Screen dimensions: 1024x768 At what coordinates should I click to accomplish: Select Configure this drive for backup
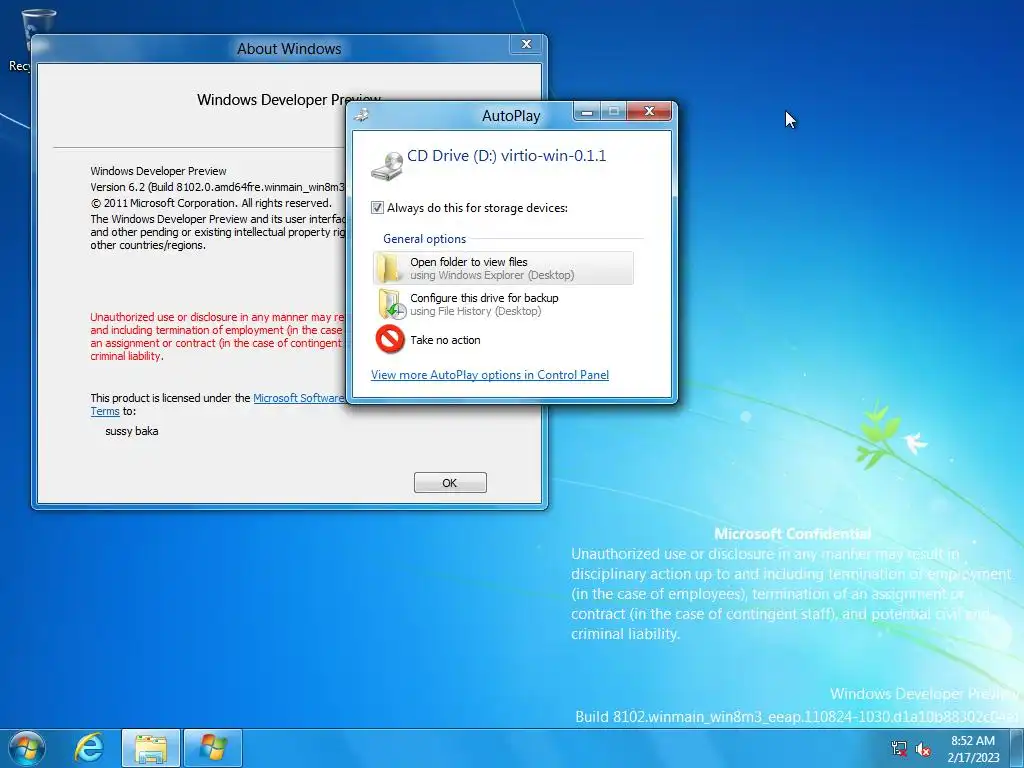click(x=504, y=304)
